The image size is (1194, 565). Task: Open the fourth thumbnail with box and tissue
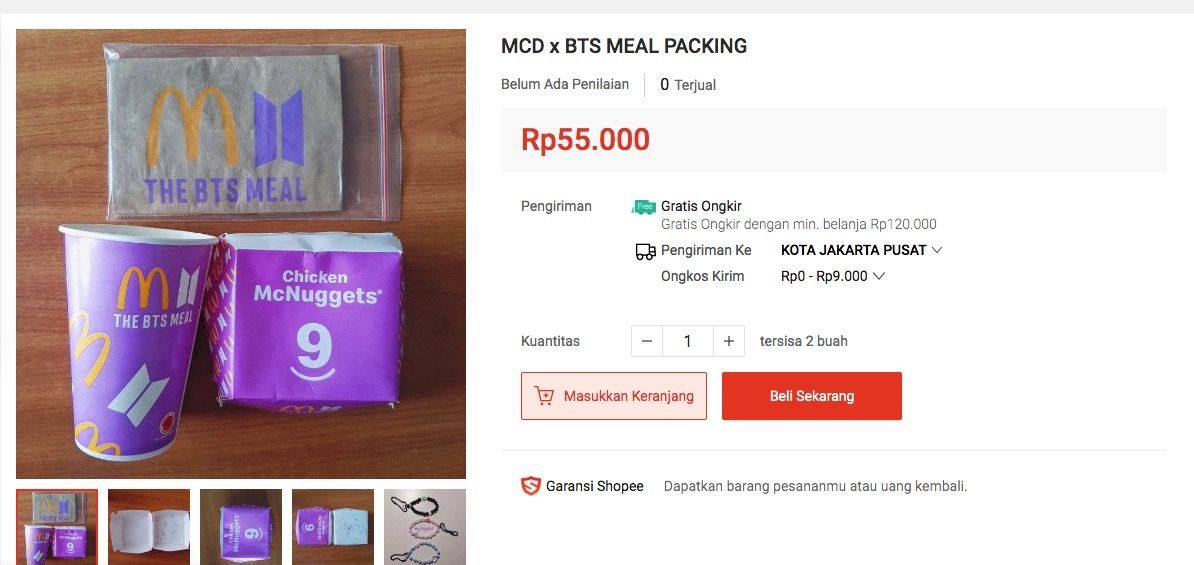tap(333, 527)
